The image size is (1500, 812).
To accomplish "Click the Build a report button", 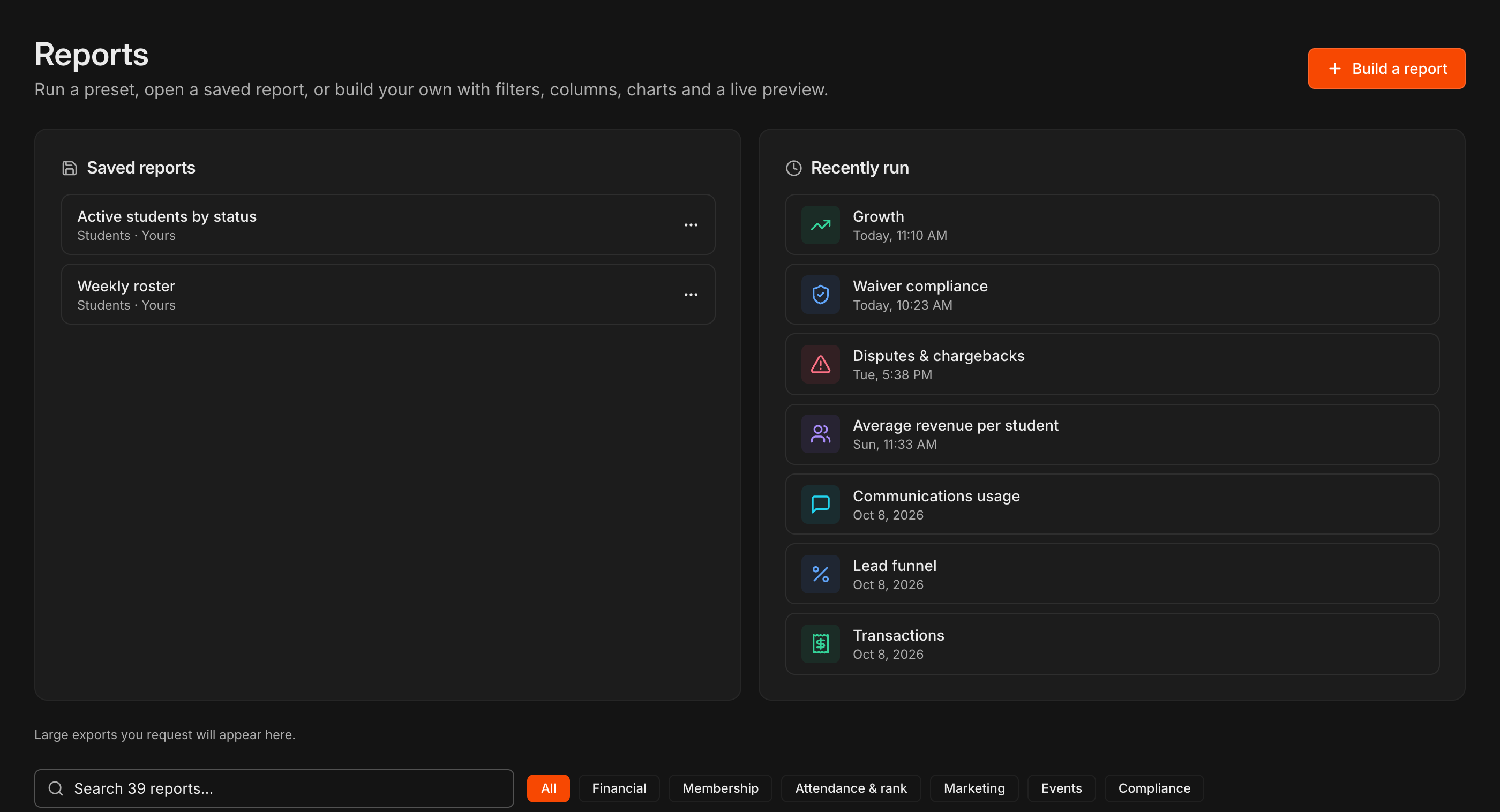I will [x=1386, y=69].
